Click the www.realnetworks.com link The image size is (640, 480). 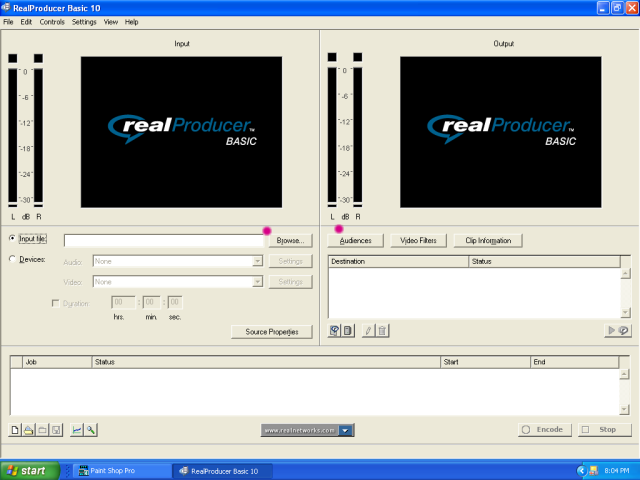point(300,430)
